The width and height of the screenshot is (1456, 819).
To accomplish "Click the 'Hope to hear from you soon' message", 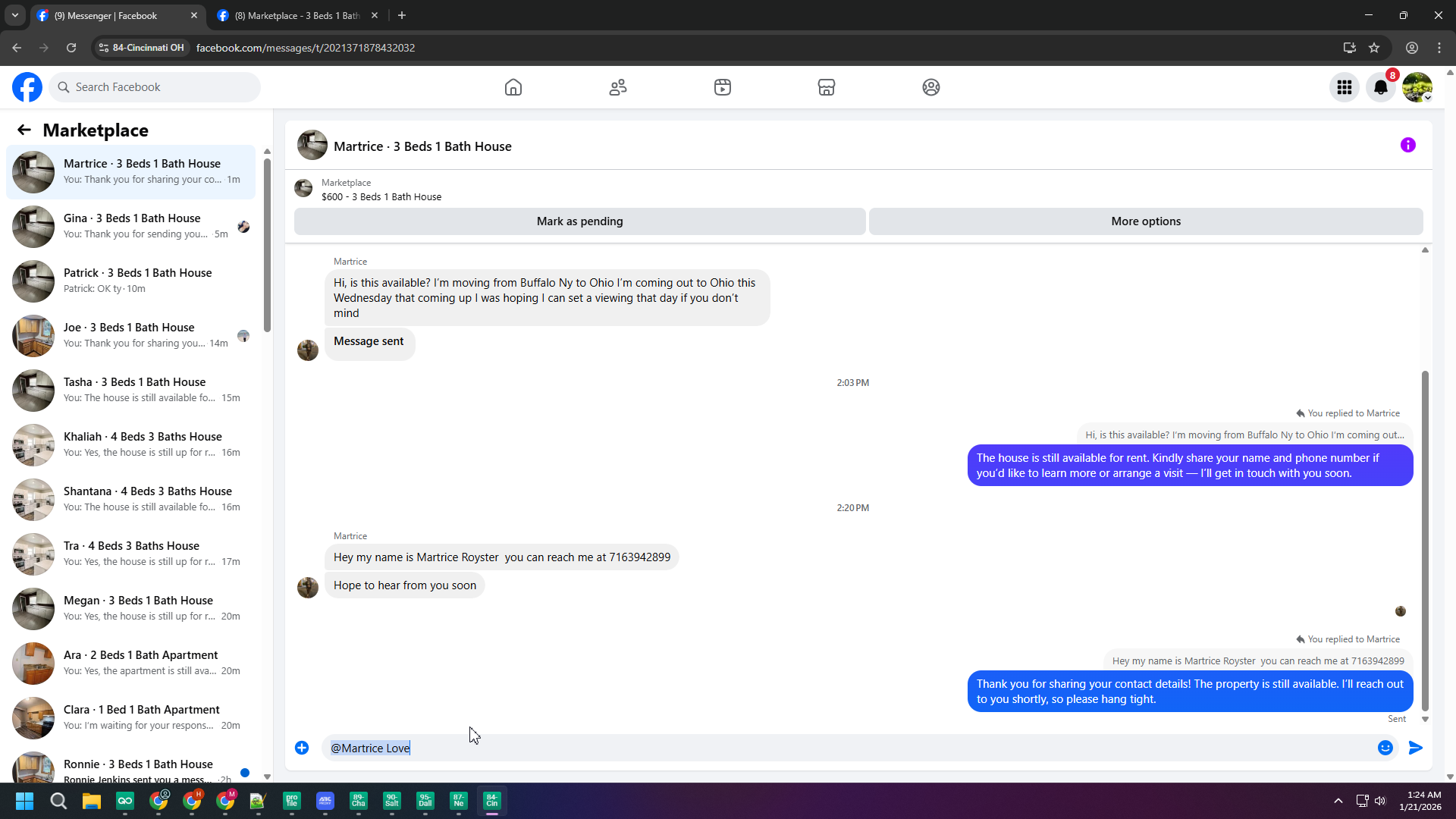I will point(405,585).
